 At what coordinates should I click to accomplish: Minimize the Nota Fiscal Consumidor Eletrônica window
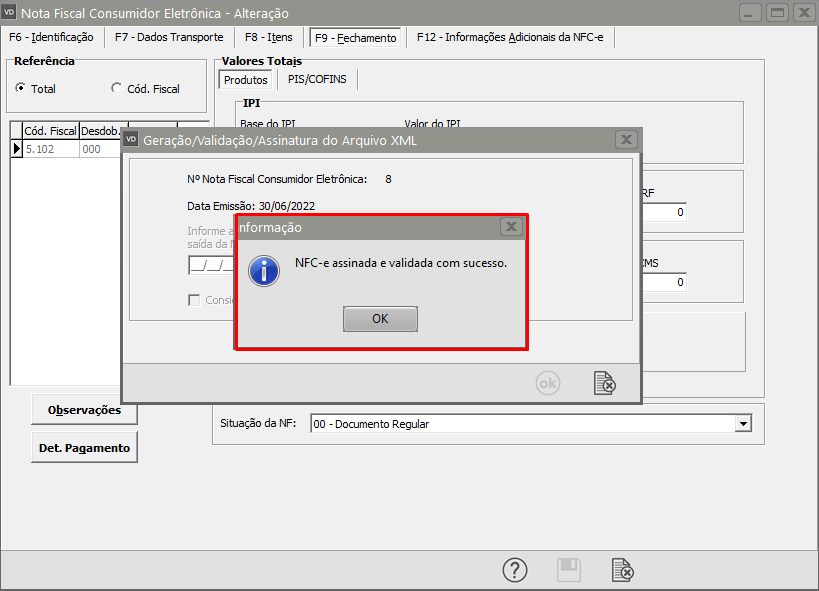coord(750,13)
